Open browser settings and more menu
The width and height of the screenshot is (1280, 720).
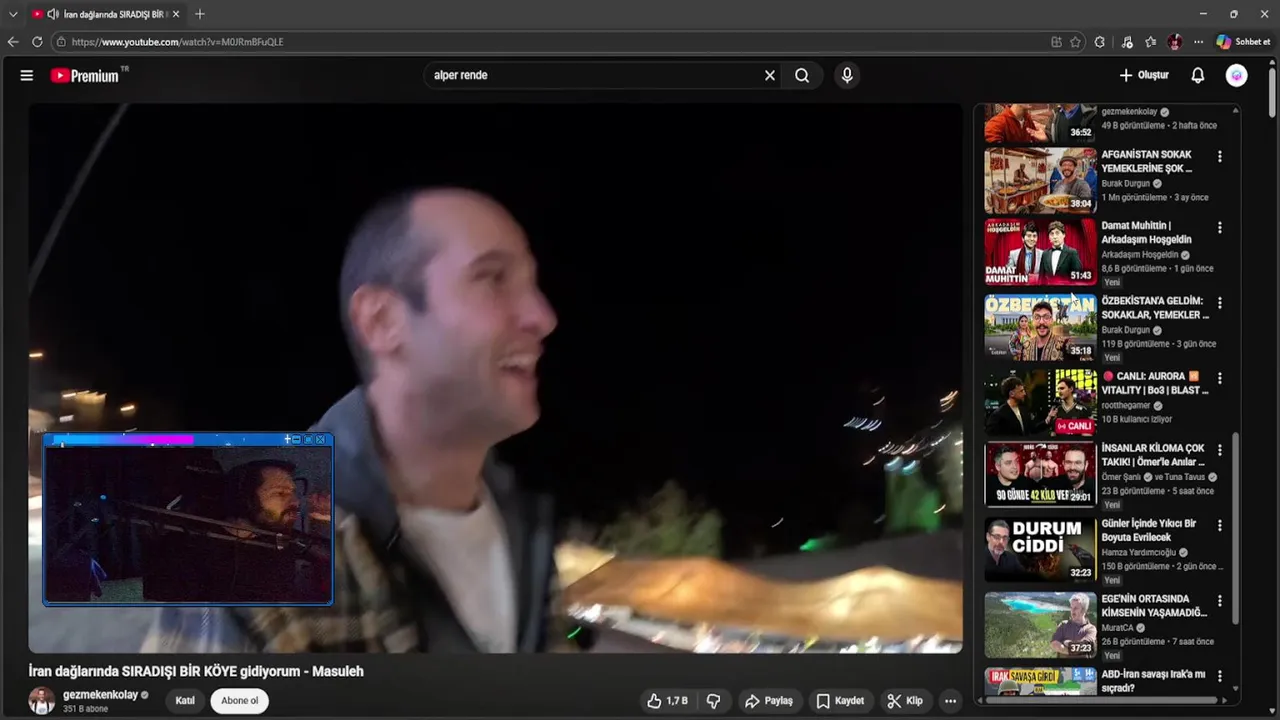[x=1198, y=42]
